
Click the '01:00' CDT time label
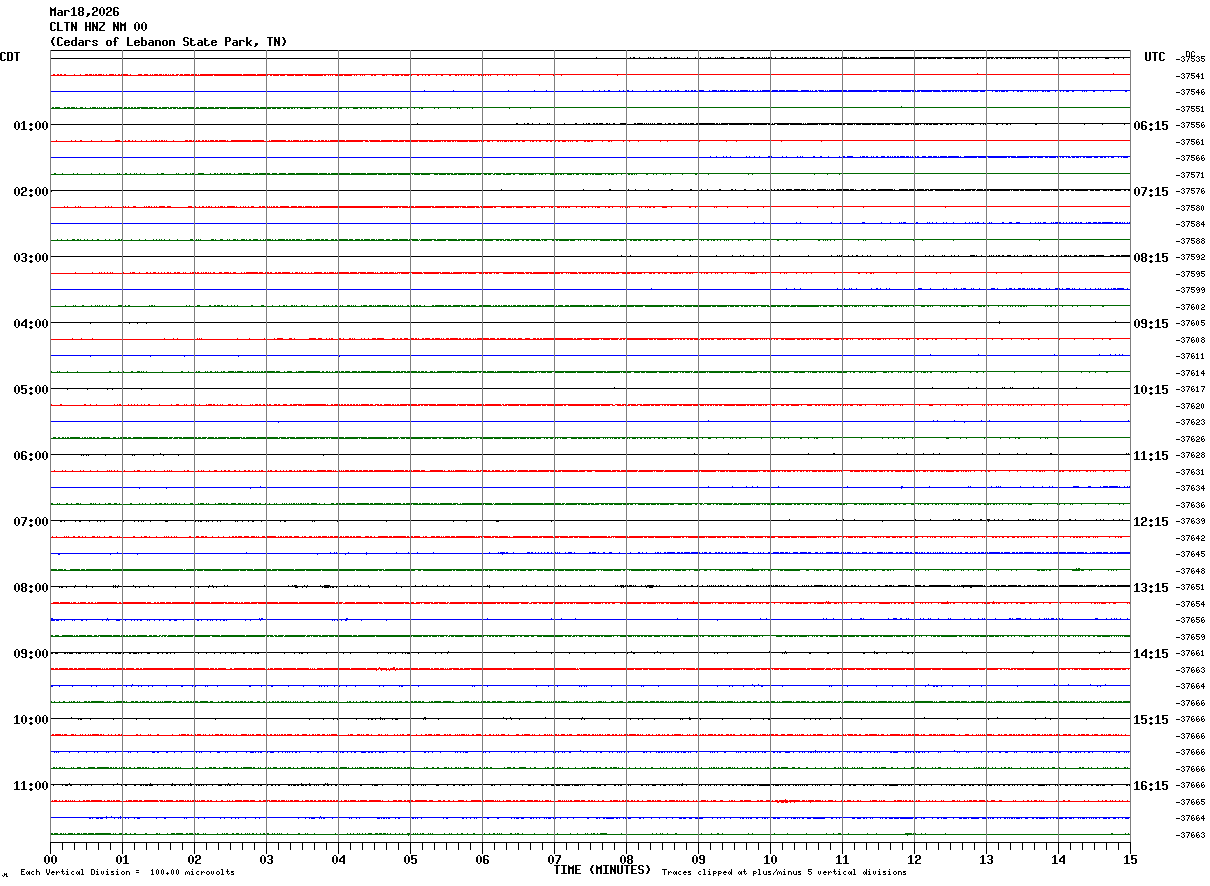(31, 126)
